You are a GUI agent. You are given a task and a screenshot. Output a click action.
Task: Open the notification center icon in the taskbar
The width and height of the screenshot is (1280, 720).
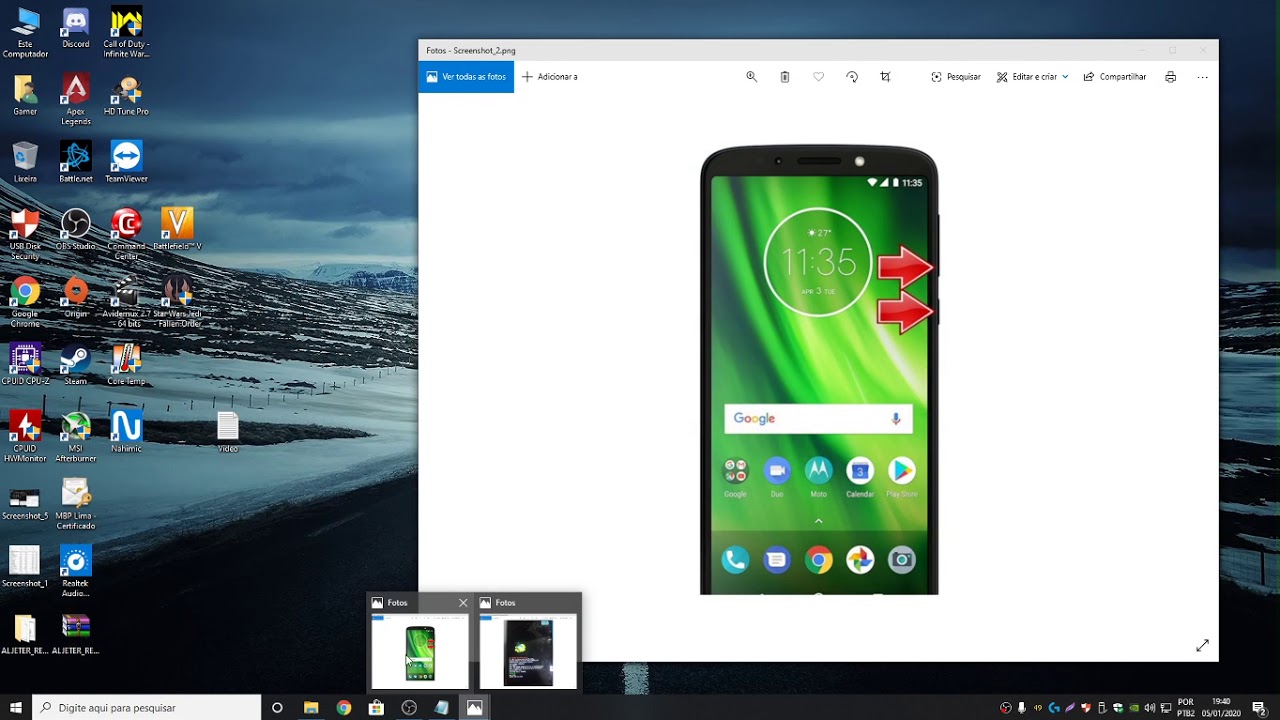pos(1259,707)
